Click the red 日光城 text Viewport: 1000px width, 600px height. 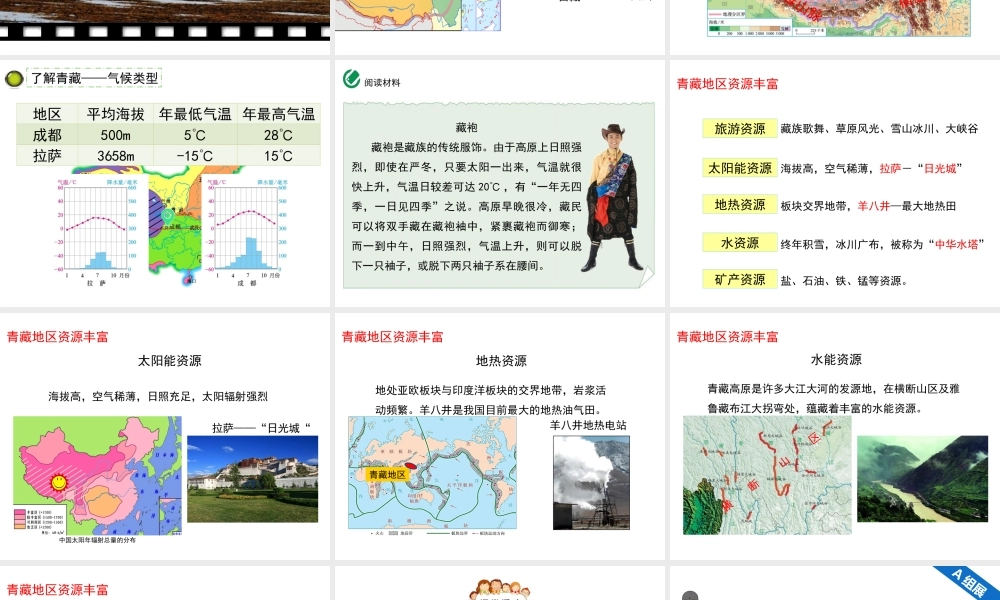(940, 168)
